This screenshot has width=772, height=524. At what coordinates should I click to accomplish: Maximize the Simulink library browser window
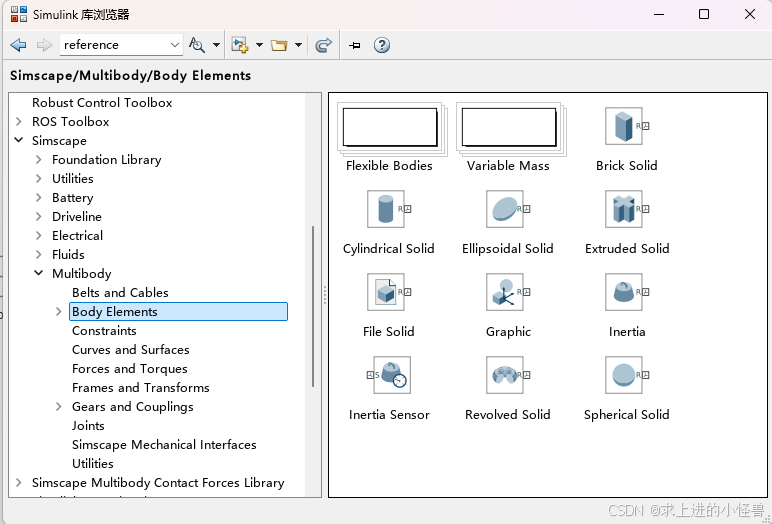704,14
